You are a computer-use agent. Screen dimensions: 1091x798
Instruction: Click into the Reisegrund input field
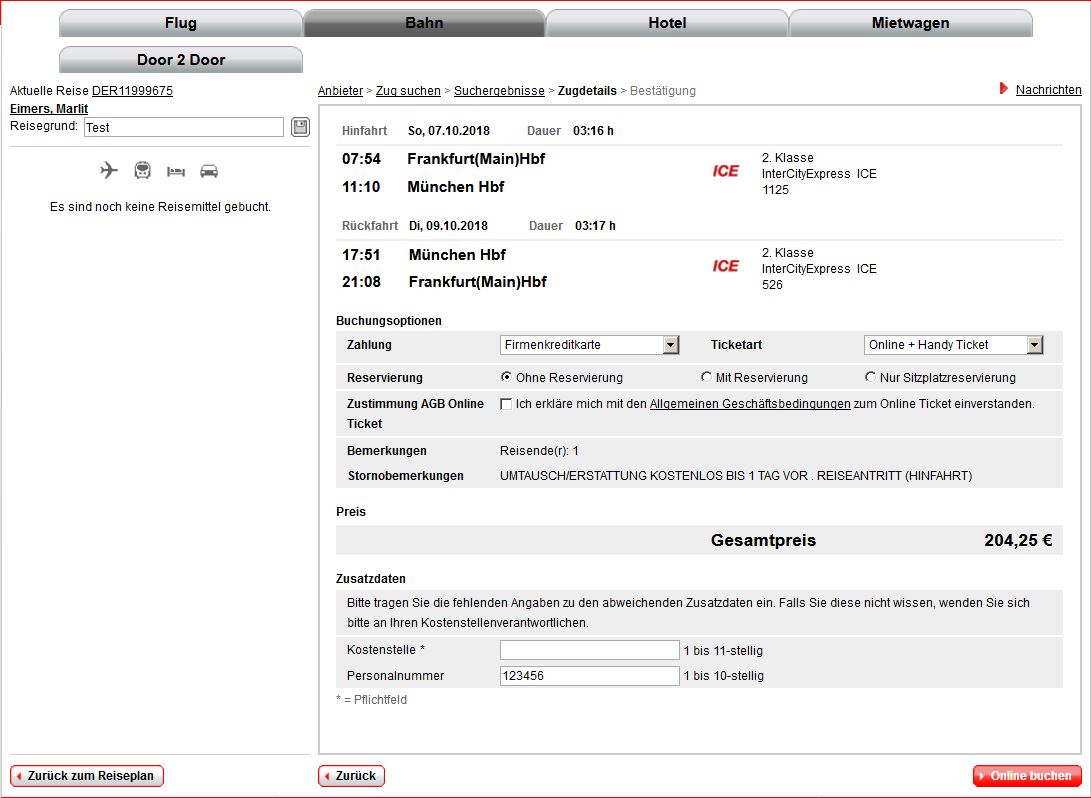[184, 127]
